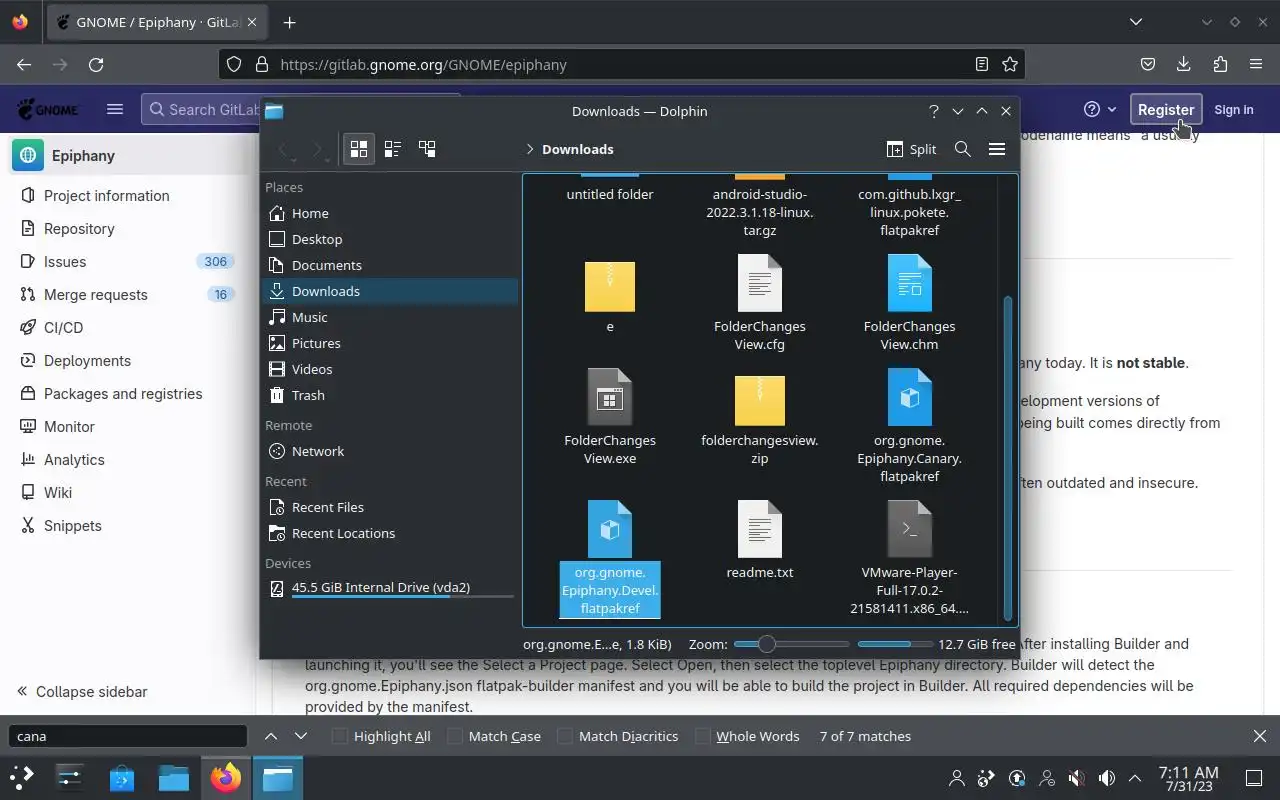Collapse the GitLab sidebar
1280x800 pixels.
[x=82, y=692]
